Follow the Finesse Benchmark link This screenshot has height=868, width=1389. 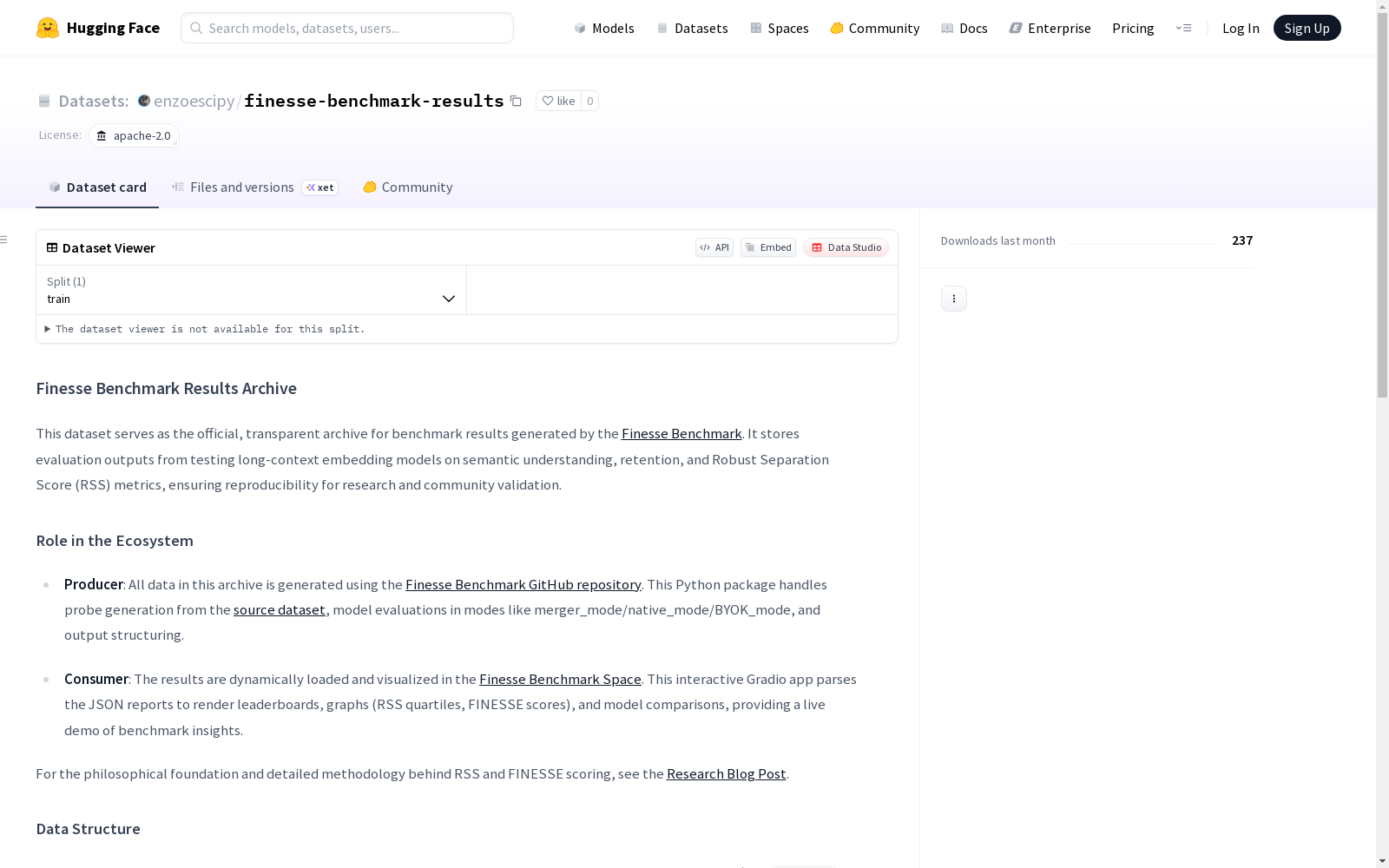(681, 434)
